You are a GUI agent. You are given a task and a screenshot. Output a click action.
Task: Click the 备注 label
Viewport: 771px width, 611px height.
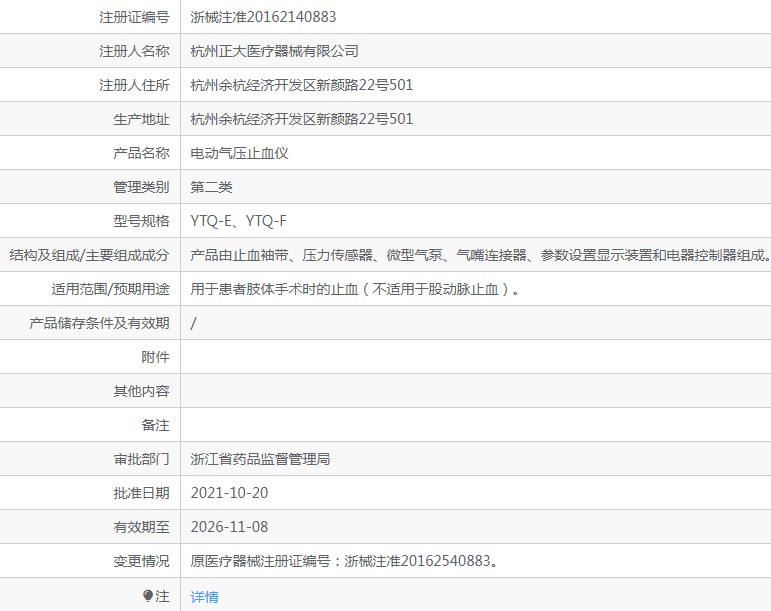[x=155, y=425]
